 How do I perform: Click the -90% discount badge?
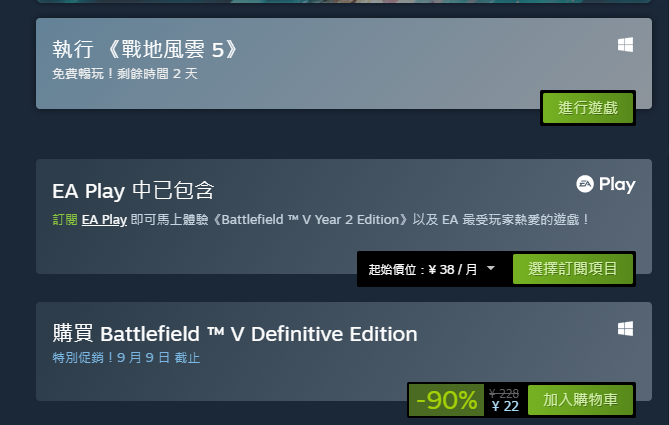[x=446, y=400]
